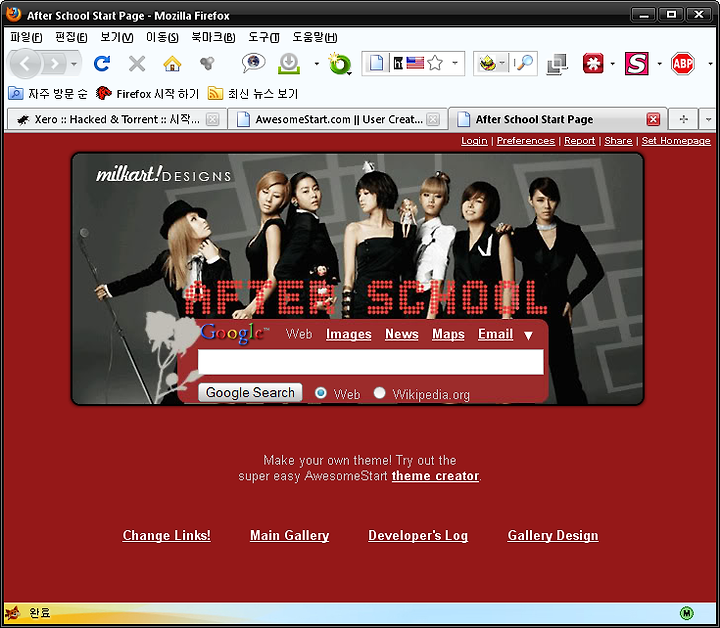Viewport: 720px width, 628px height.
Task: Click the US flag icon in location bar
Action: pyautogui.click(x=415, y=63)
